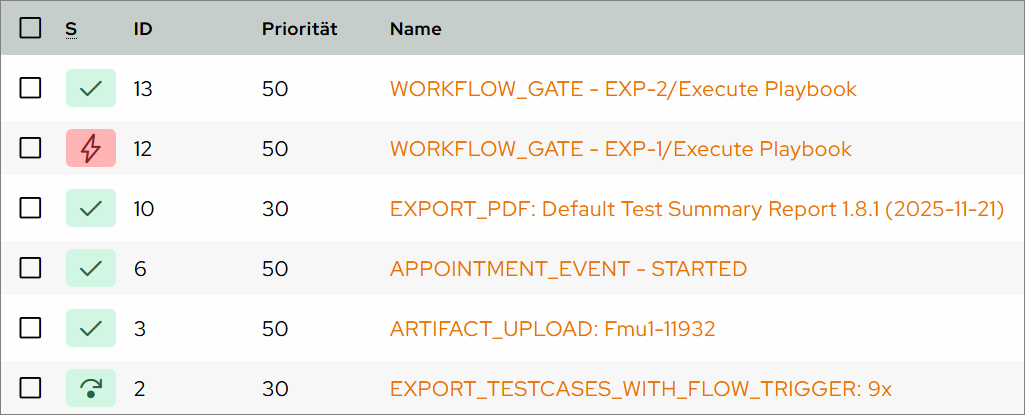Click the checkmark status icon for ID 3

91,328
